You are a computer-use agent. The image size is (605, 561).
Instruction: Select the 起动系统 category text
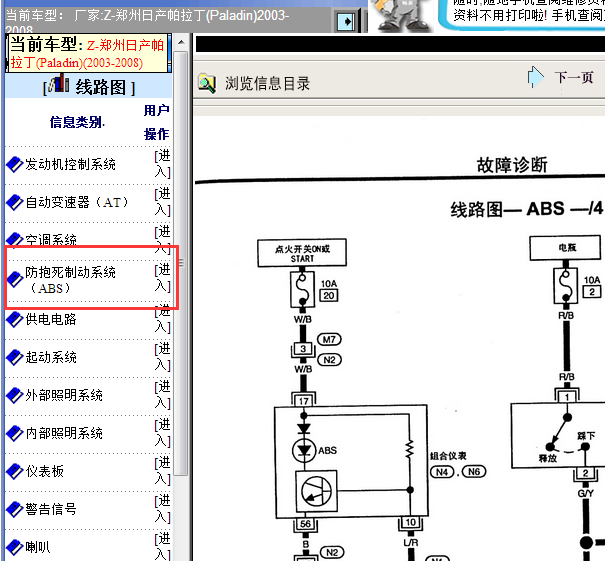pyautogui.click(x=51, y=357)
